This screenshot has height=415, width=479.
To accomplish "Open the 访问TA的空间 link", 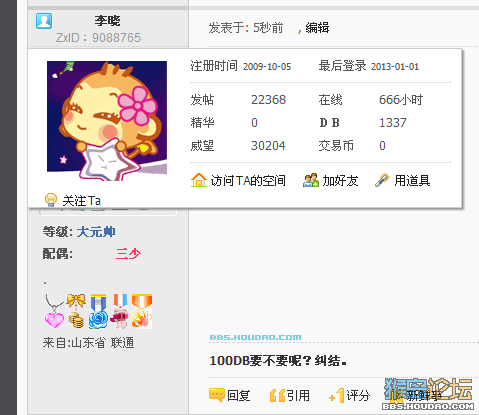I will pos(248,181).
